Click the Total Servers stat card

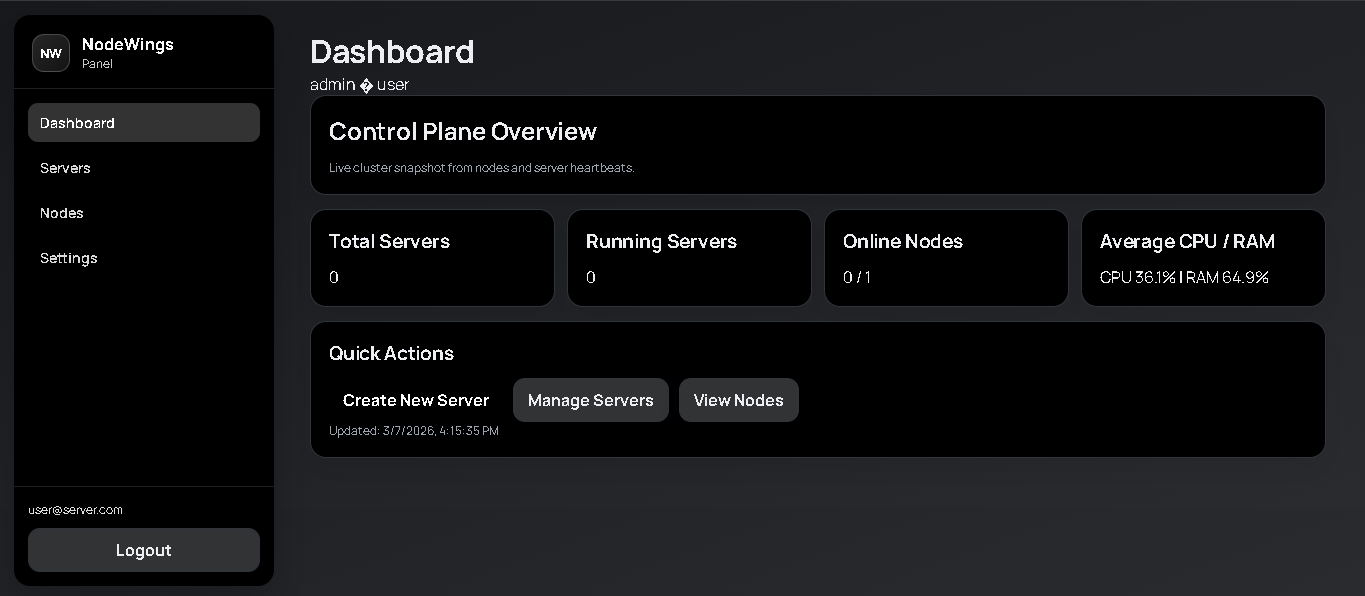(432, 257)
